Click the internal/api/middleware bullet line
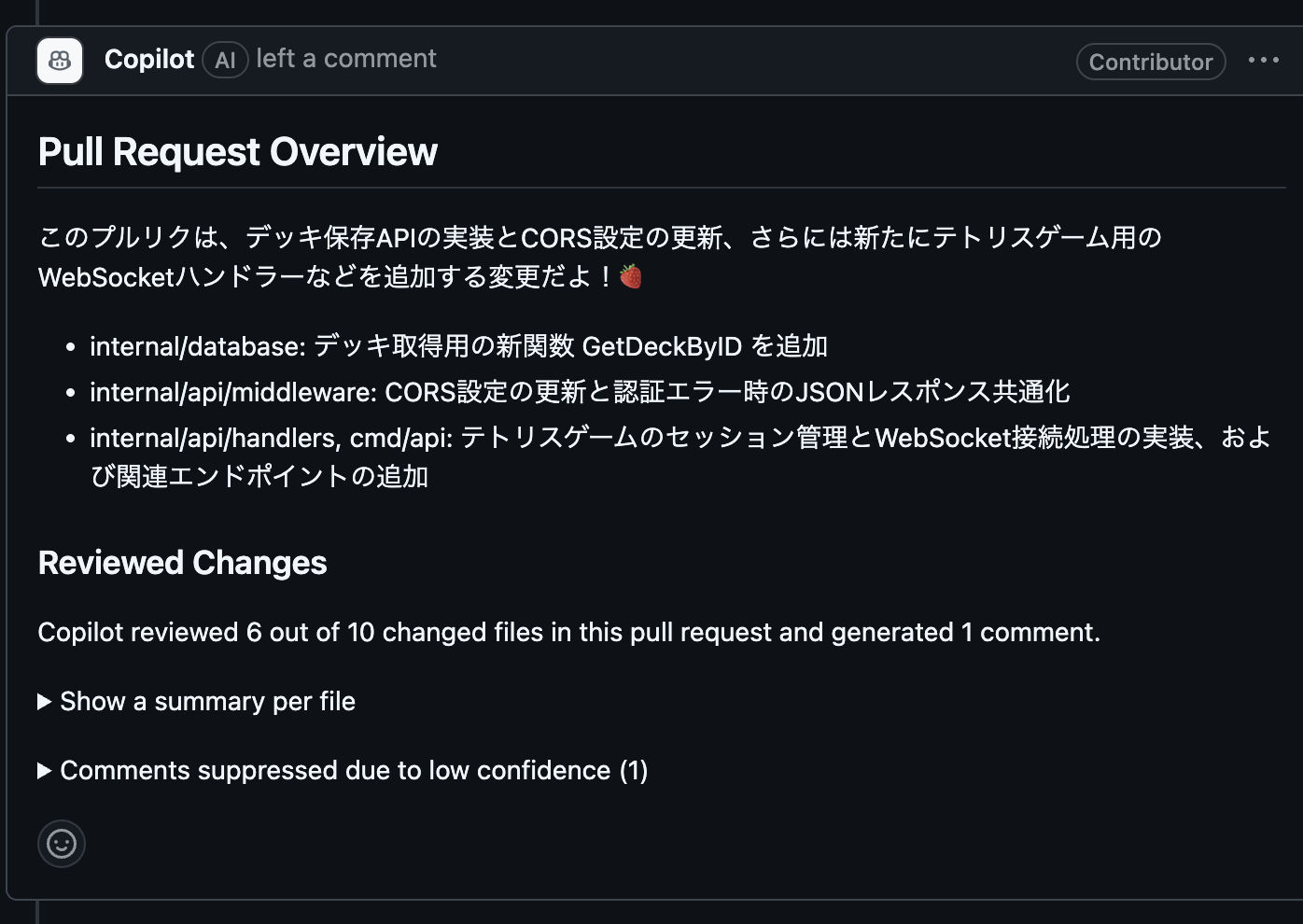Screen dimensions: 1303x924 point(580,391)
